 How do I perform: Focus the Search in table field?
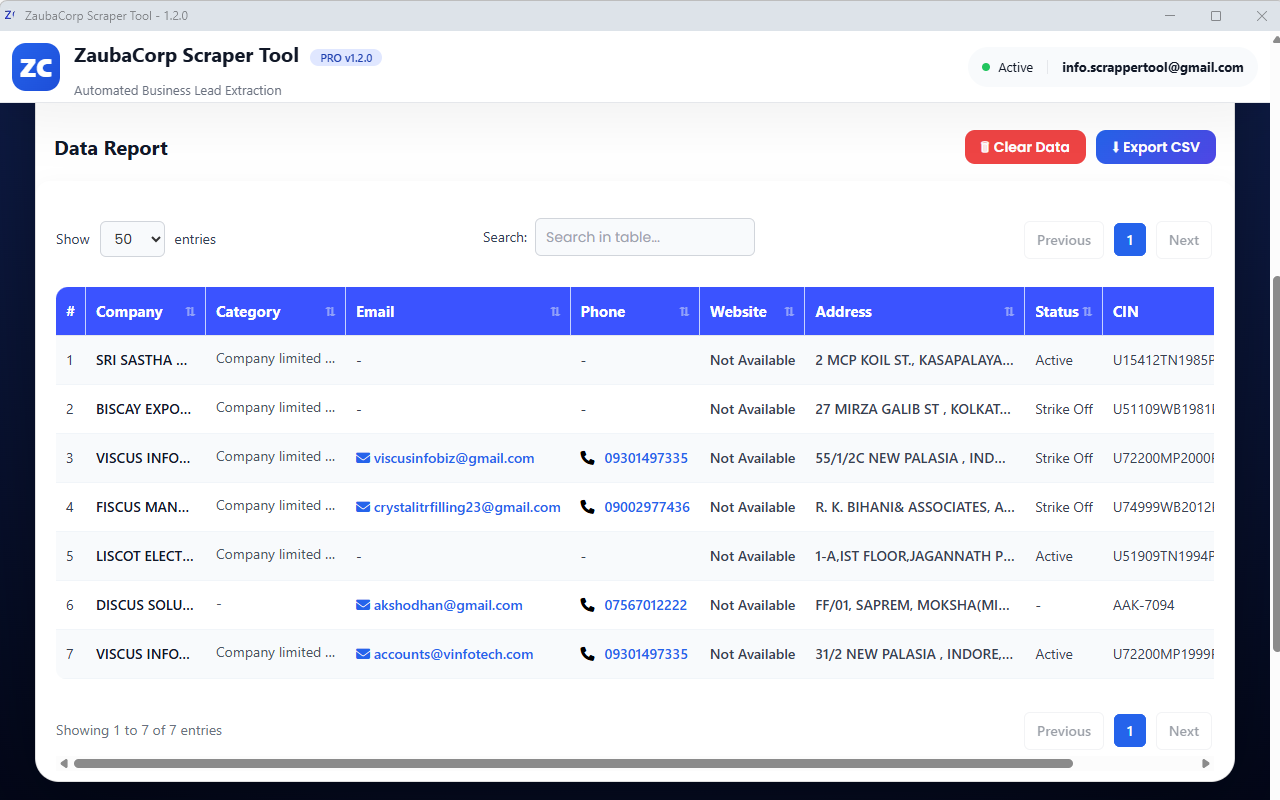(x=645, y=237)
